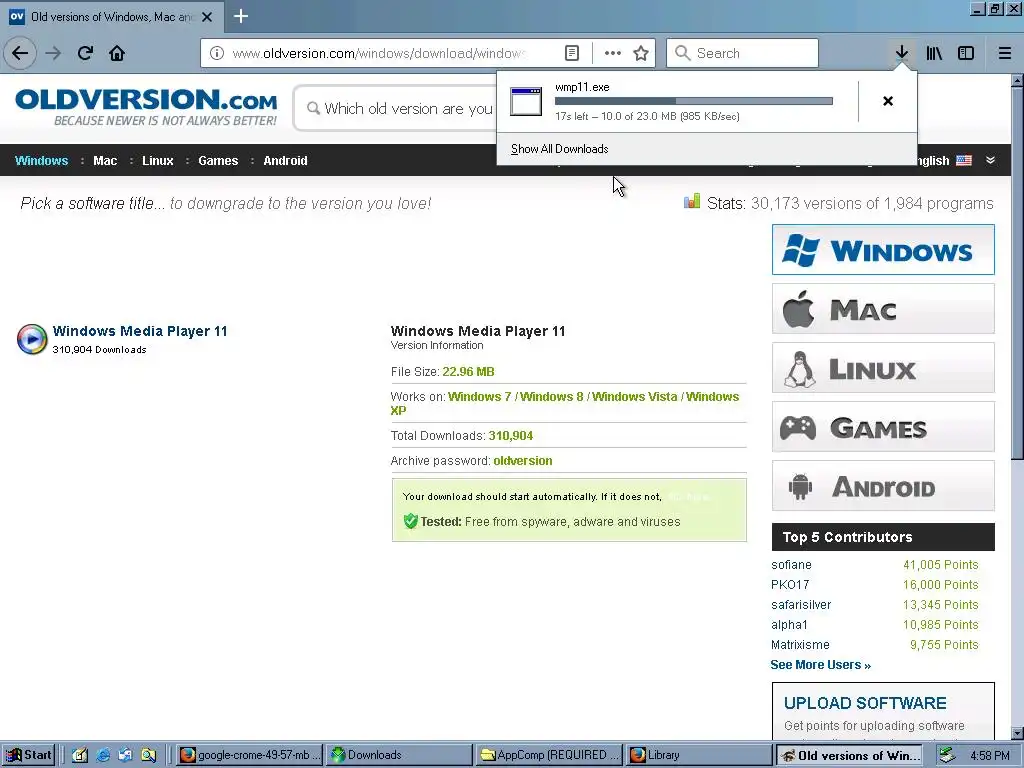
Task: Click the Mac category banner
Action: [883, 309]
